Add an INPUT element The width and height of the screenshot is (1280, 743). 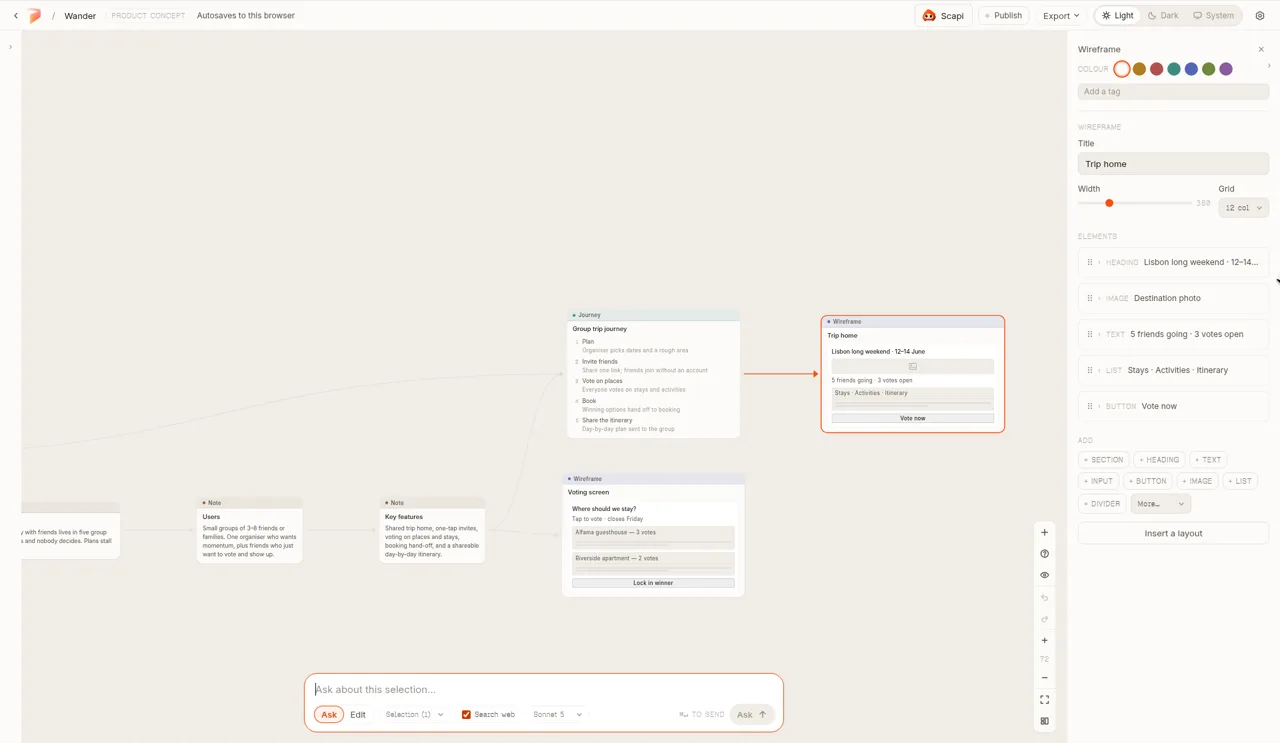pos(1098,481)
